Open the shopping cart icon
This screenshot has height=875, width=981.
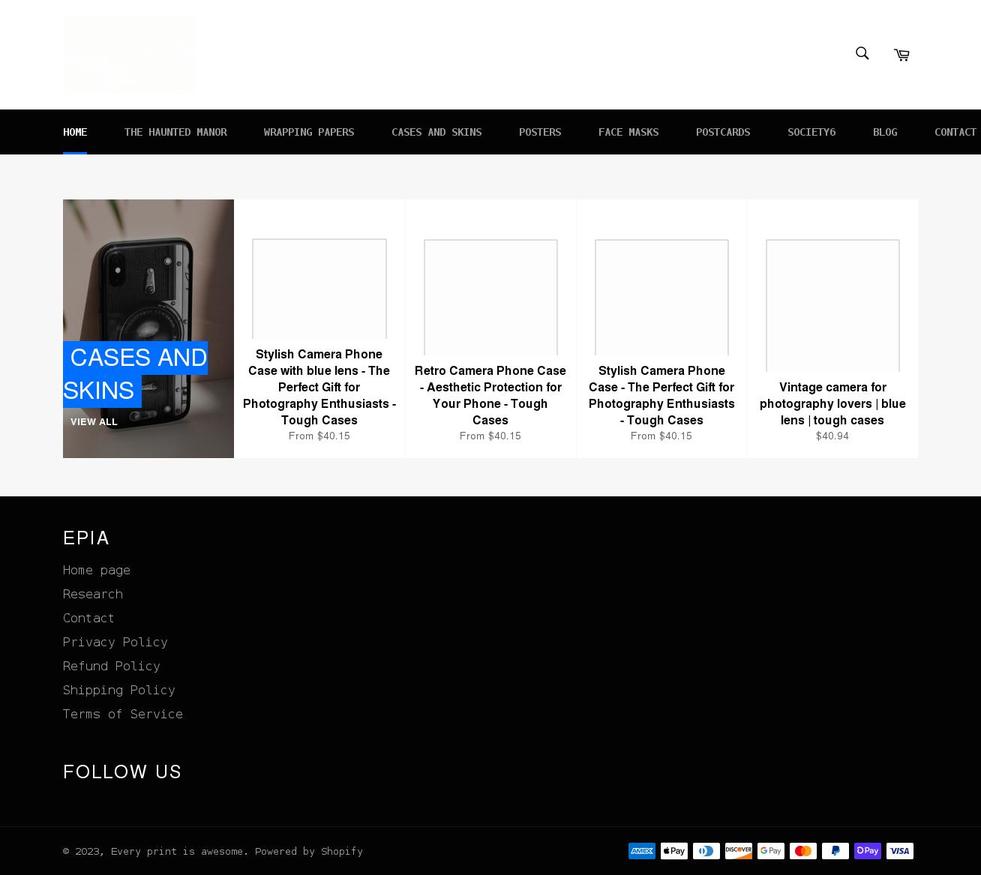coord(901,54)
